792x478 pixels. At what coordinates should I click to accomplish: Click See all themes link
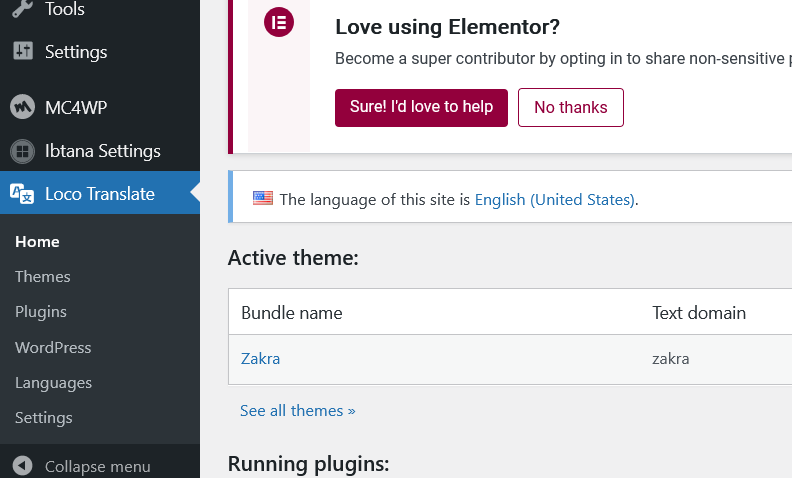point(298,410)
